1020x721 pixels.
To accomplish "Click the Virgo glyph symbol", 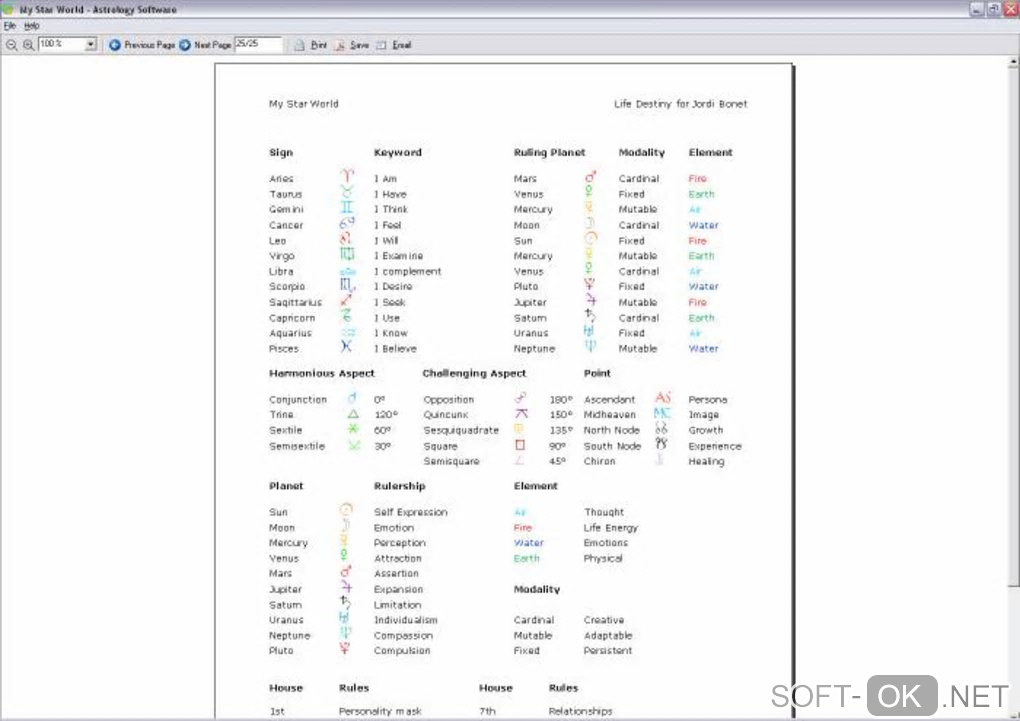I will [347, 254].
